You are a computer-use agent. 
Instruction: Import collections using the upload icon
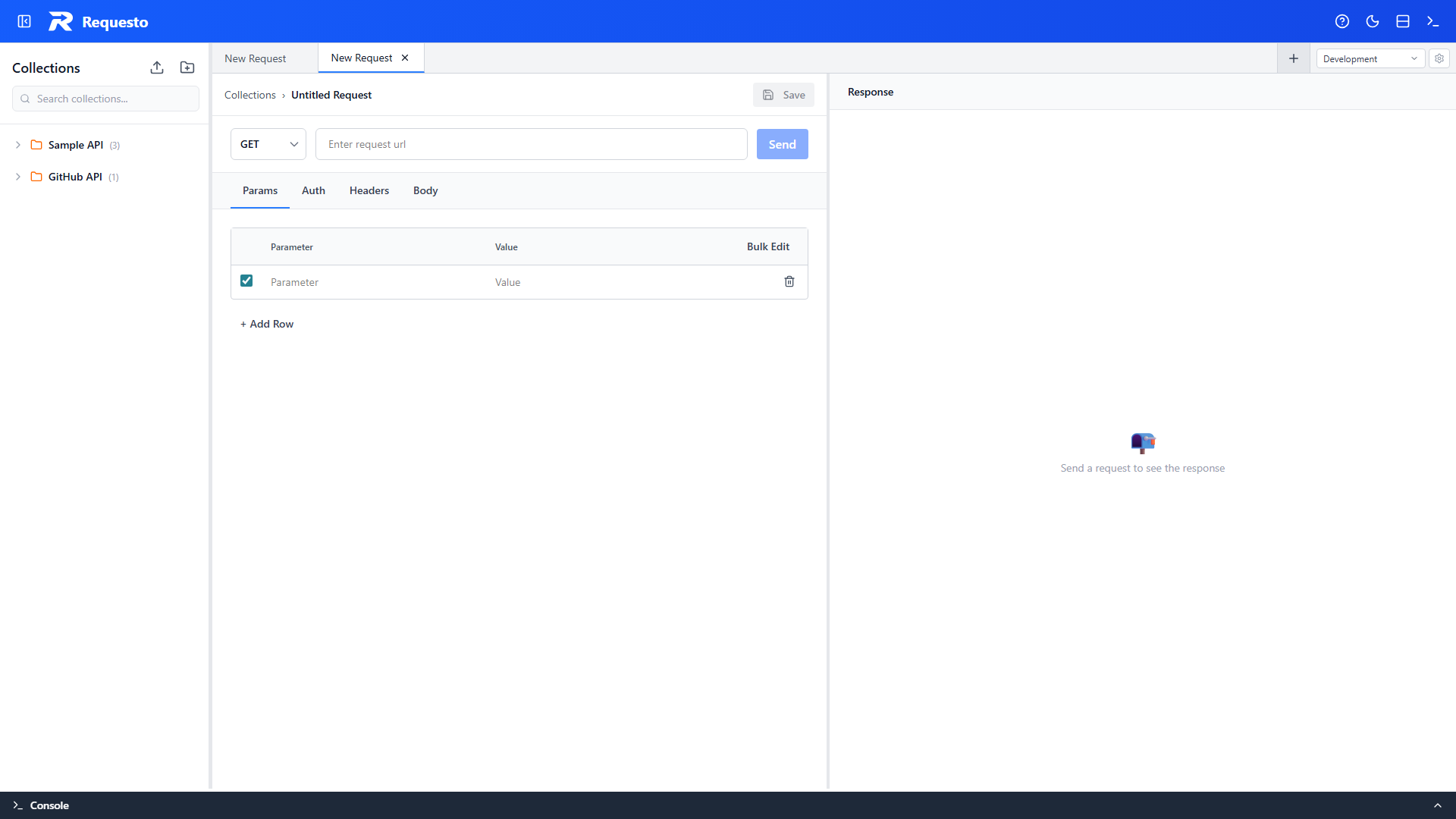pos(157,67)
